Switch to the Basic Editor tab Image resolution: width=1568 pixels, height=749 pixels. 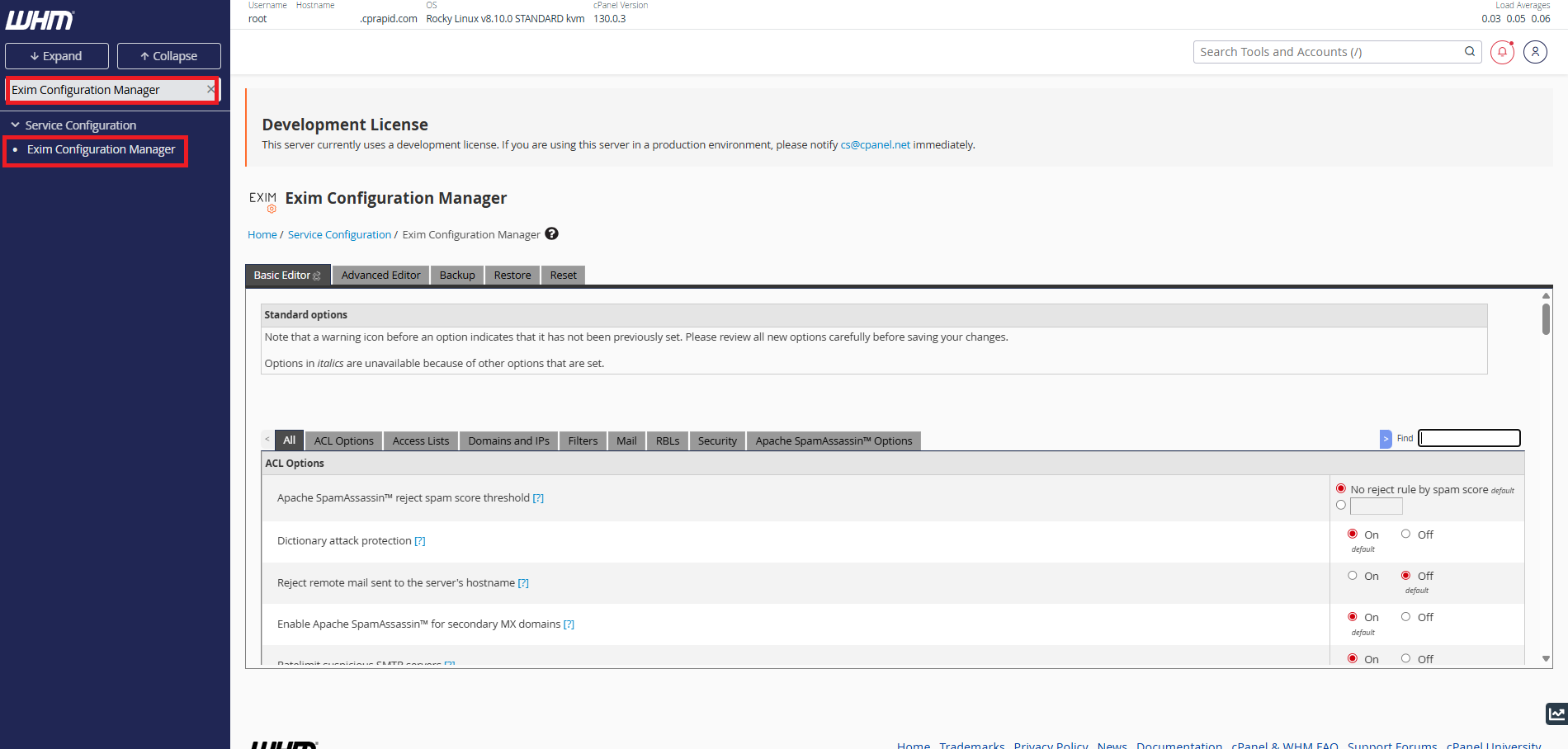(x=287, y=275)
